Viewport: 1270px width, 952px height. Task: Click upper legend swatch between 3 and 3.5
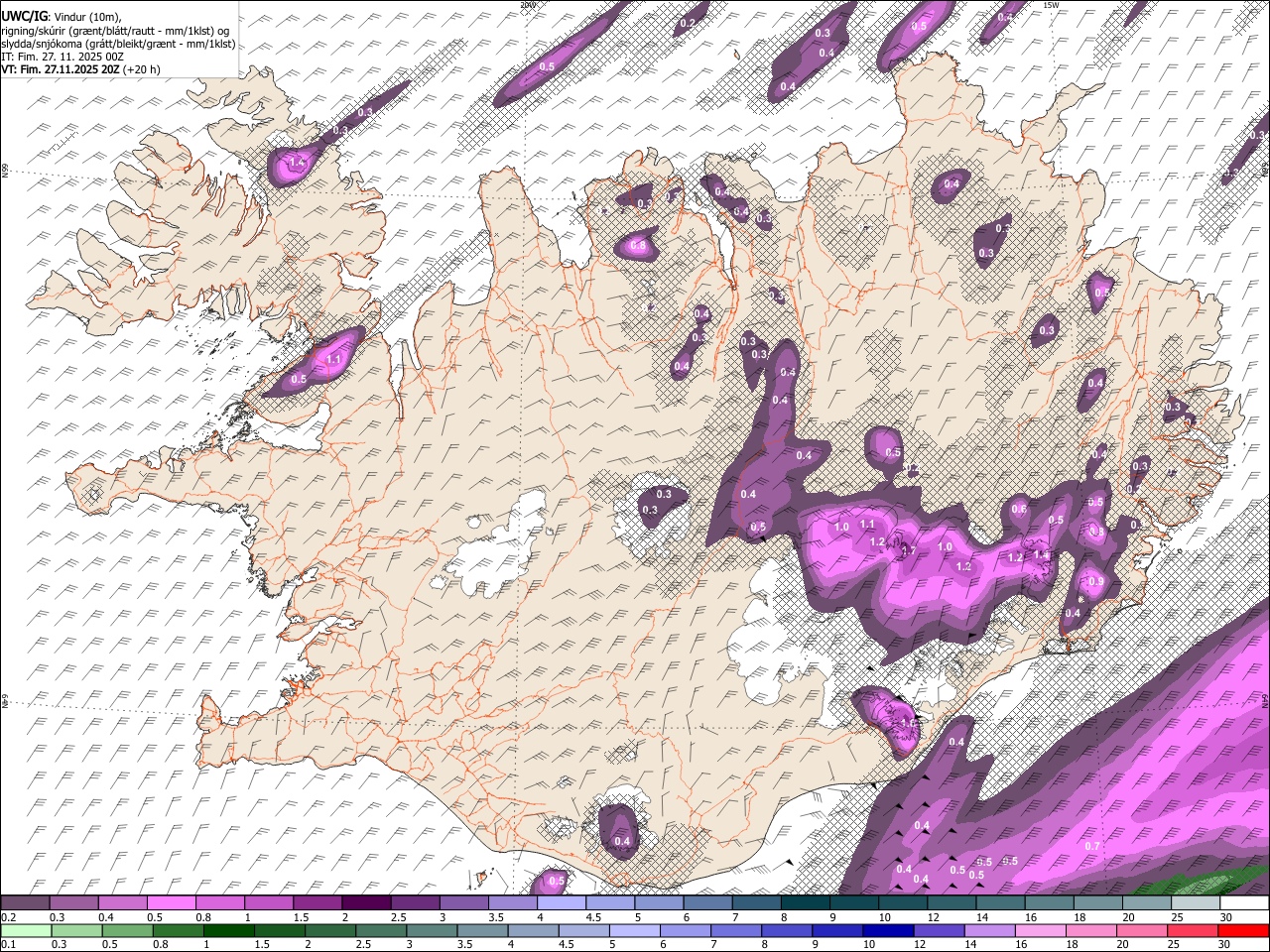pos(464,903)
